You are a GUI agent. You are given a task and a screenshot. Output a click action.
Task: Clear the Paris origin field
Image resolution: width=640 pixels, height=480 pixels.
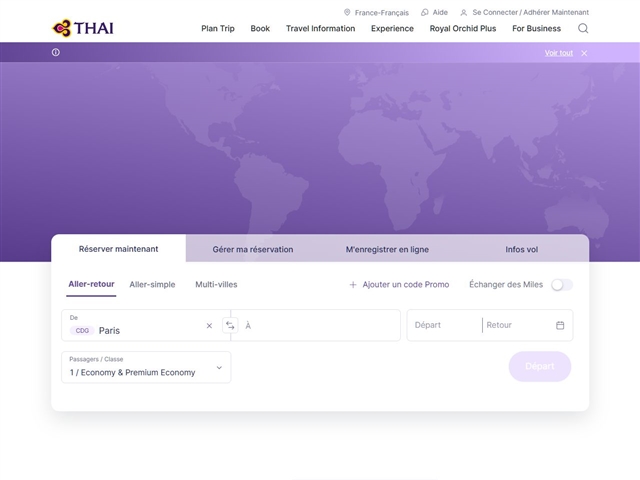click(x=209, y=326)
